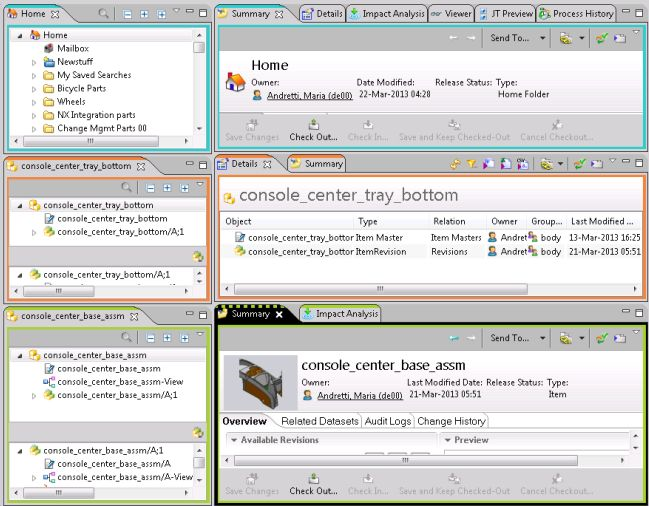
Task: Select the ItemRevision row in Details table
Action: pyautogui.click(x=299, y=251)
